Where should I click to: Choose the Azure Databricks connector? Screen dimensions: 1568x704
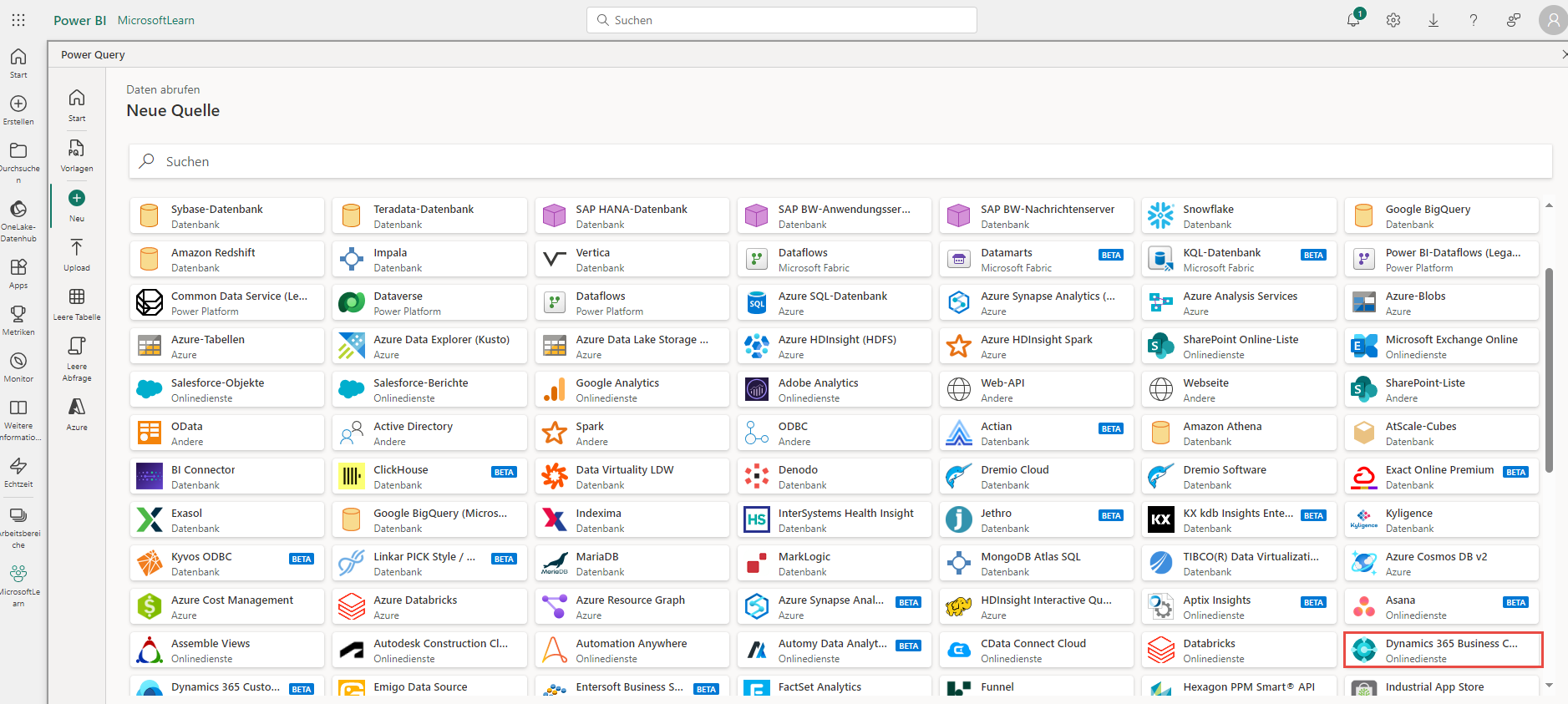[429, 606]
